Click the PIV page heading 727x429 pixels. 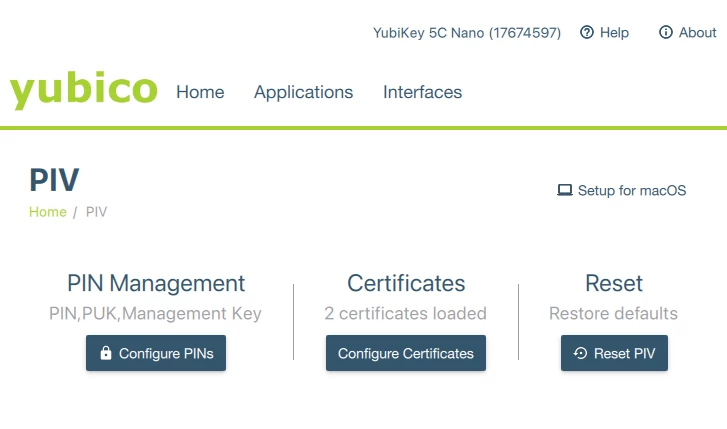tap(54, 180)
